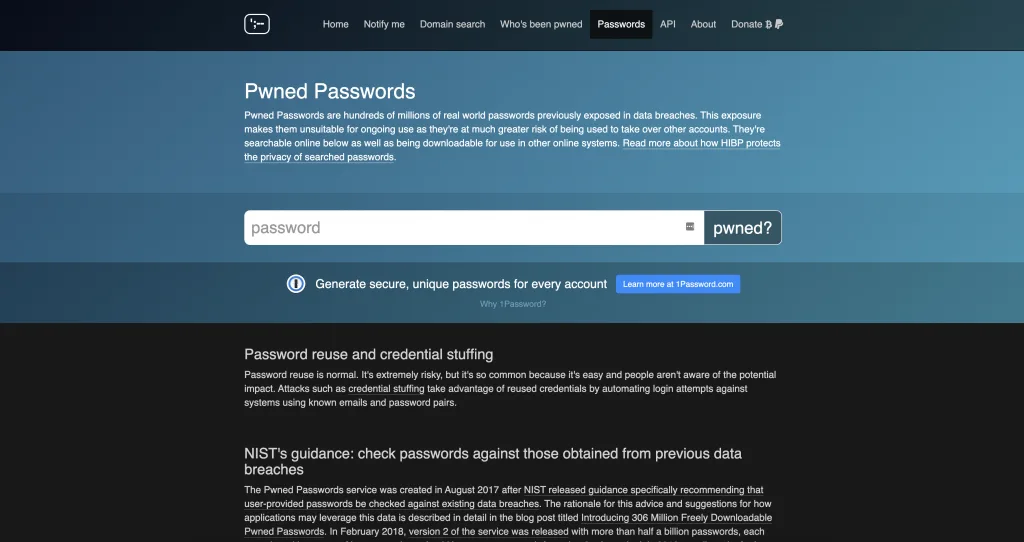Open Who's been pwned page
The height and width of the screenshot is (542, 1024).
click(541, 24)
